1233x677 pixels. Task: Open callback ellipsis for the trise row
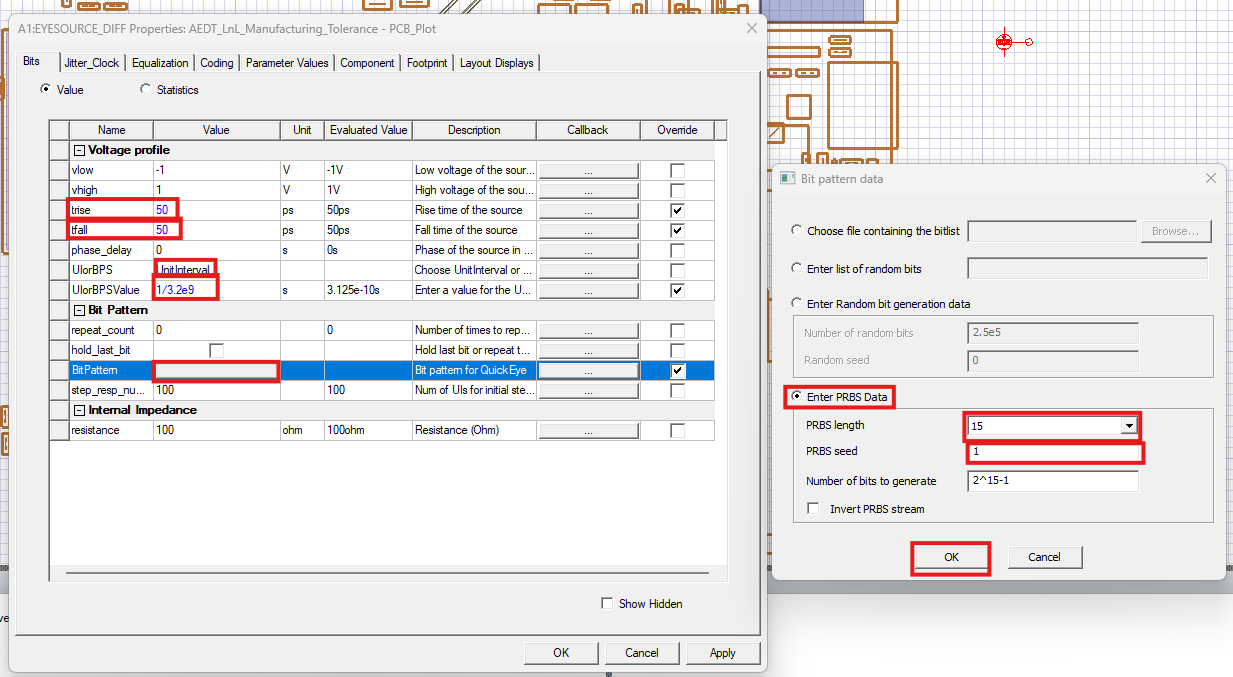point(587,210)
